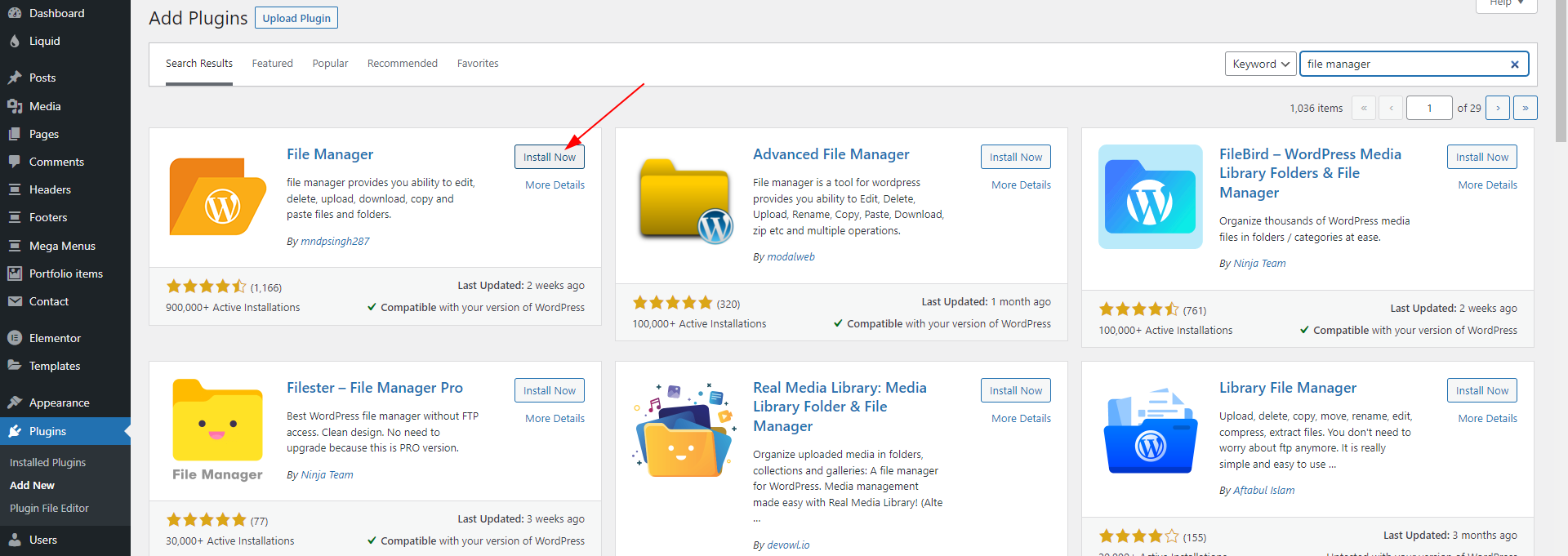Viewport: 1568px width, 556px height.
Task: Go to next page of plugin results
Action: (1497, 108)
